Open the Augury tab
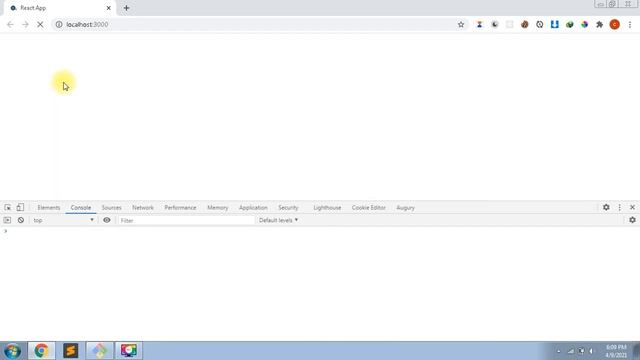Screen dimensions: 640x360 point(405,207)
